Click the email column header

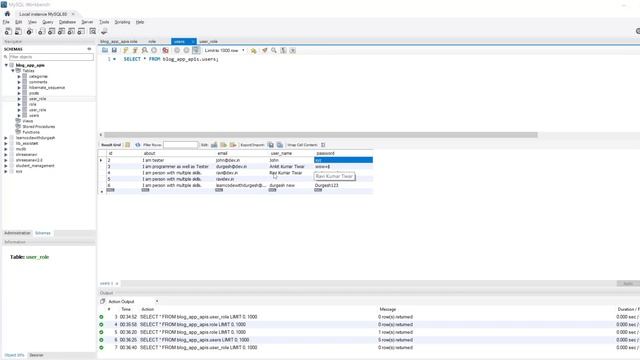click(222, 153)
